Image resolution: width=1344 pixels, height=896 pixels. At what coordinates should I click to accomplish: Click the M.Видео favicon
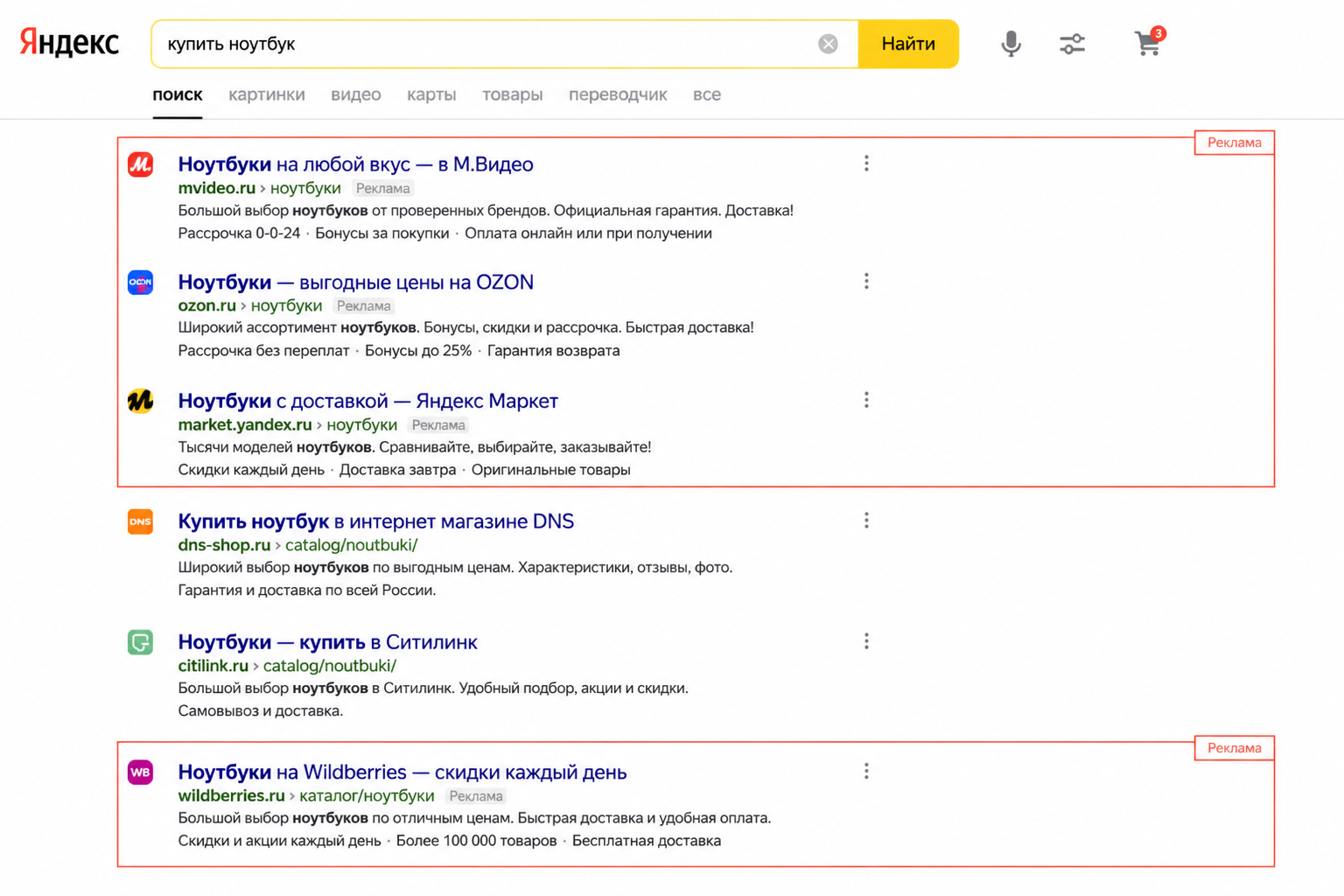coord(140,164)
